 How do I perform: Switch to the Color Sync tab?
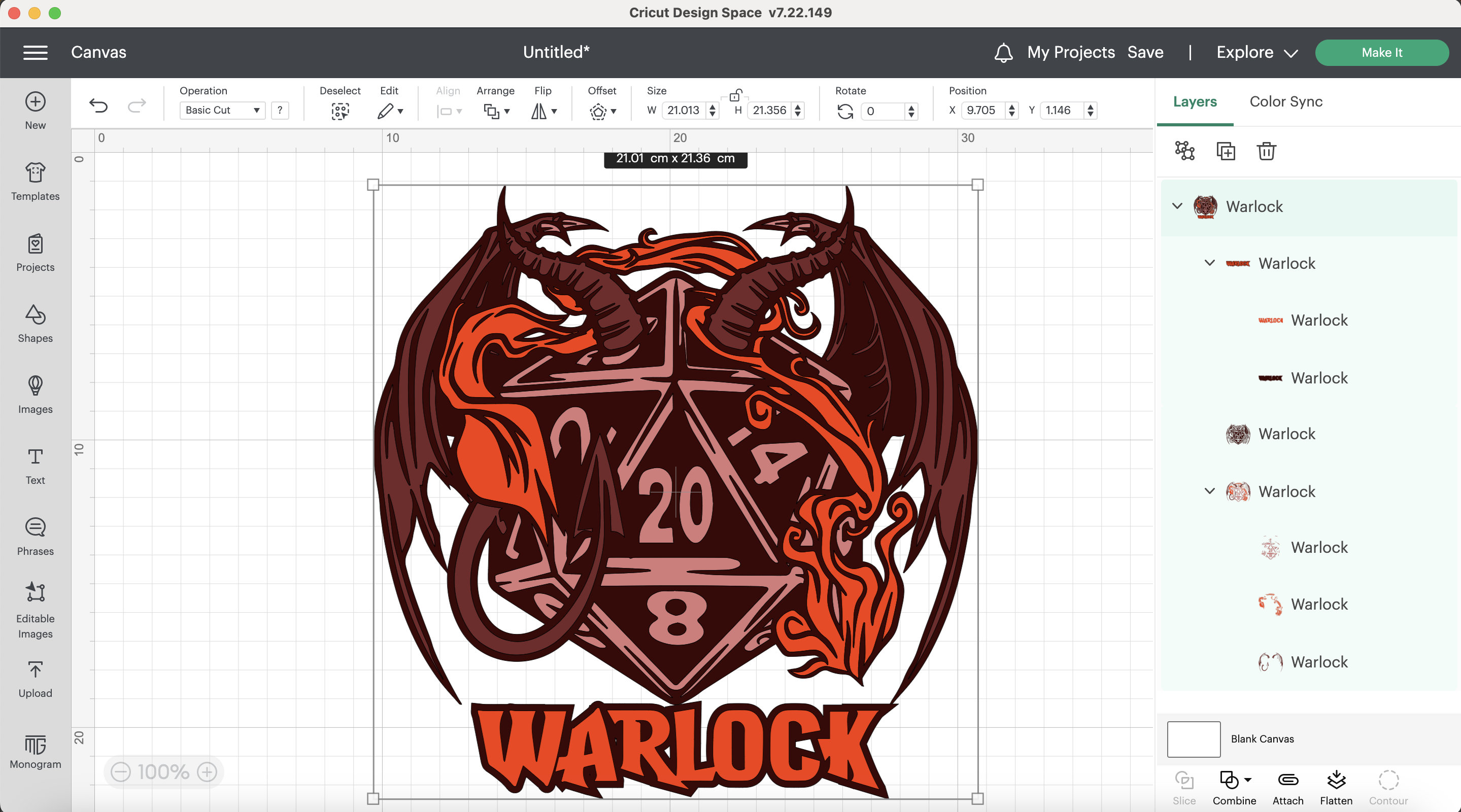[x=1285, y=101]
